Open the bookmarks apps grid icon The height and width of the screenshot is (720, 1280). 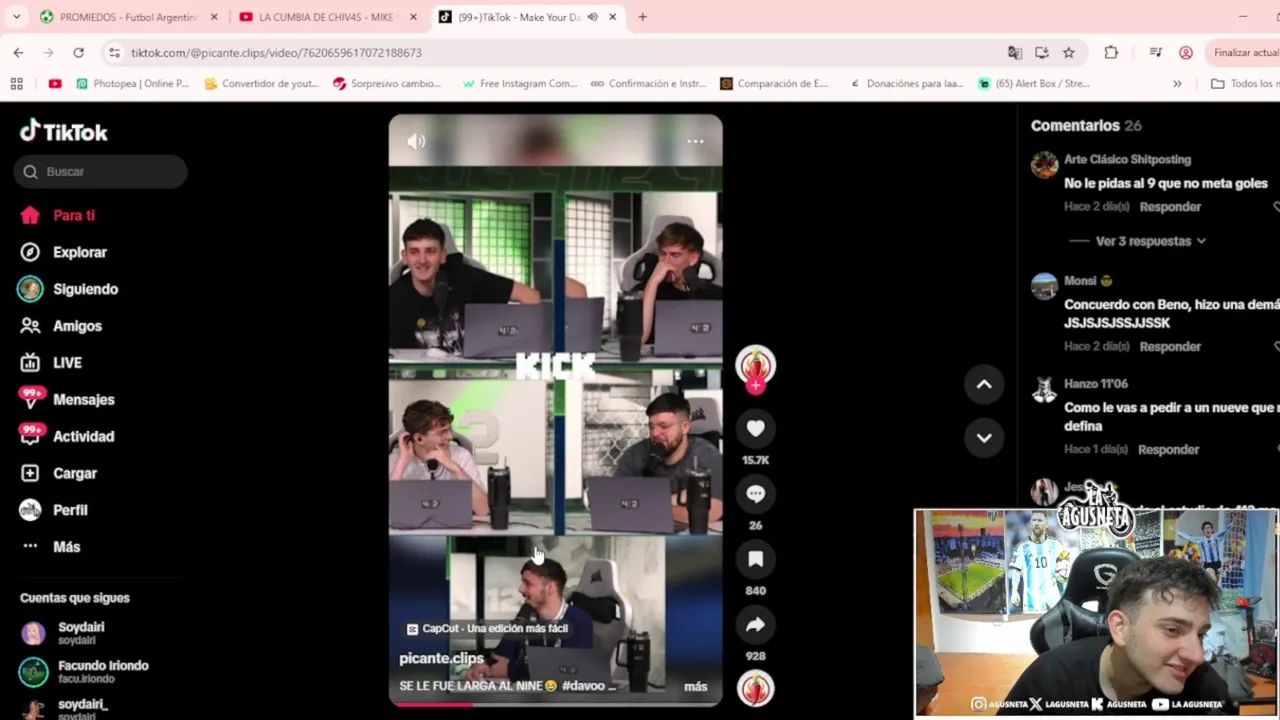(x=16, y=83)
